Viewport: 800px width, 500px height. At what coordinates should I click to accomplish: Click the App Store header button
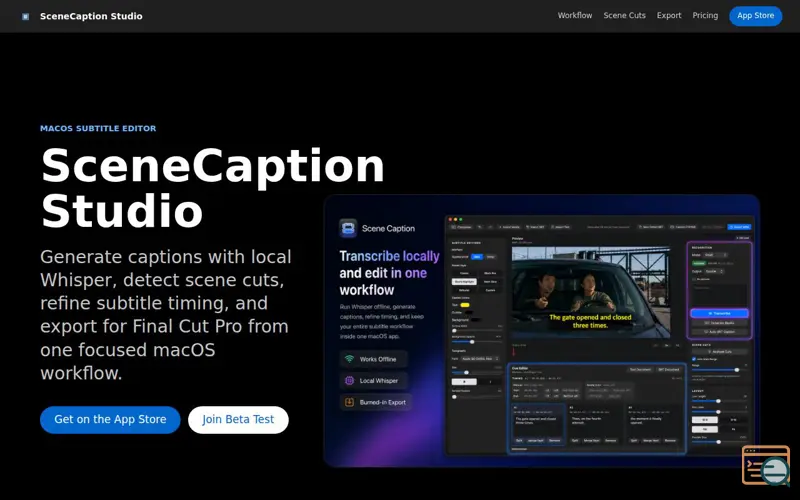(755, 16)
